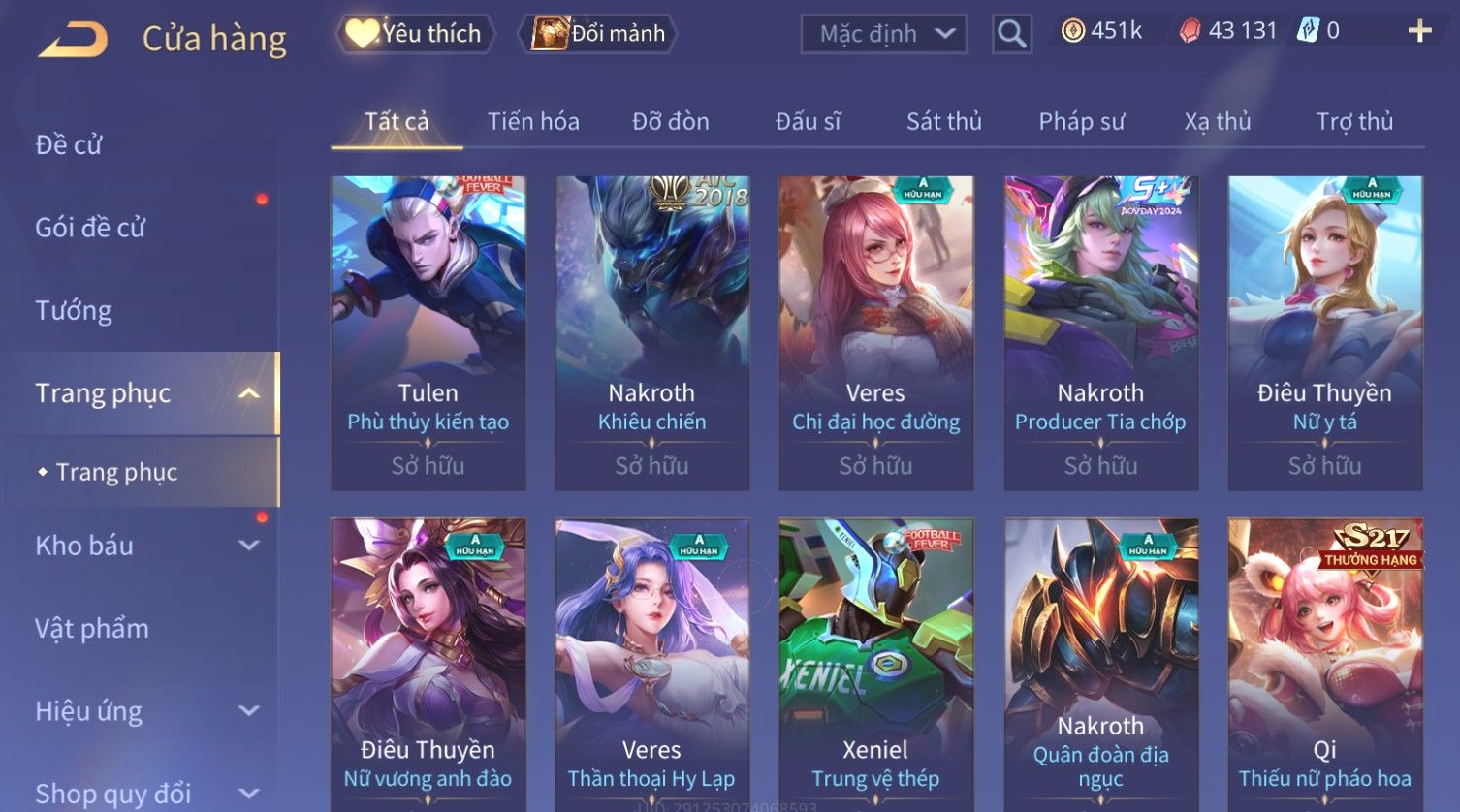This screenshot has width=1460, height=812.
Task: Tap the voucher ticket currency icon
Action: 1308,31
